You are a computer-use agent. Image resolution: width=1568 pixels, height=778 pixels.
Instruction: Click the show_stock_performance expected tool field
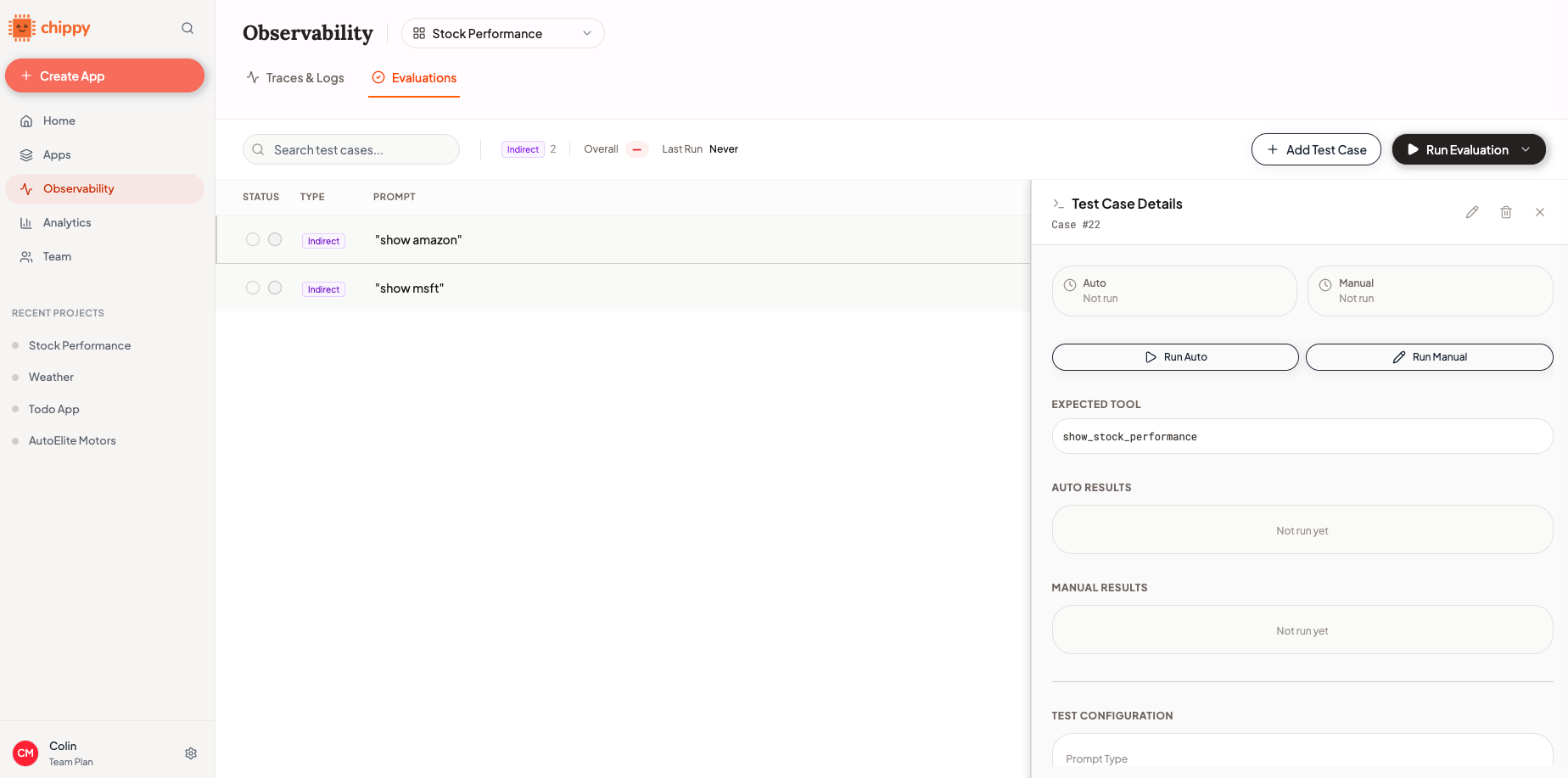(x=1302, y=436)
